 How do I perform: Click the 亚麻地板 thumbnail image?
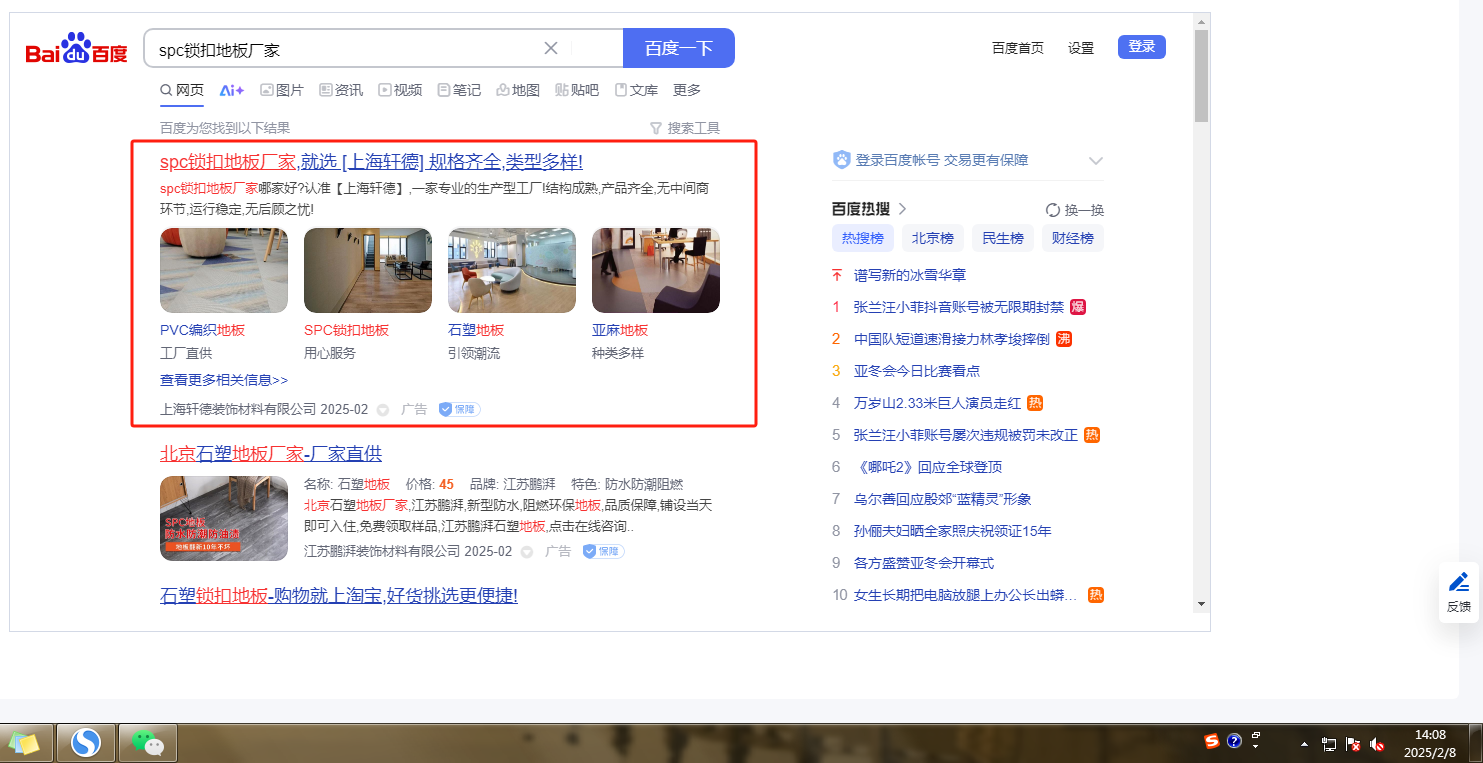click(x=656, y=271)
